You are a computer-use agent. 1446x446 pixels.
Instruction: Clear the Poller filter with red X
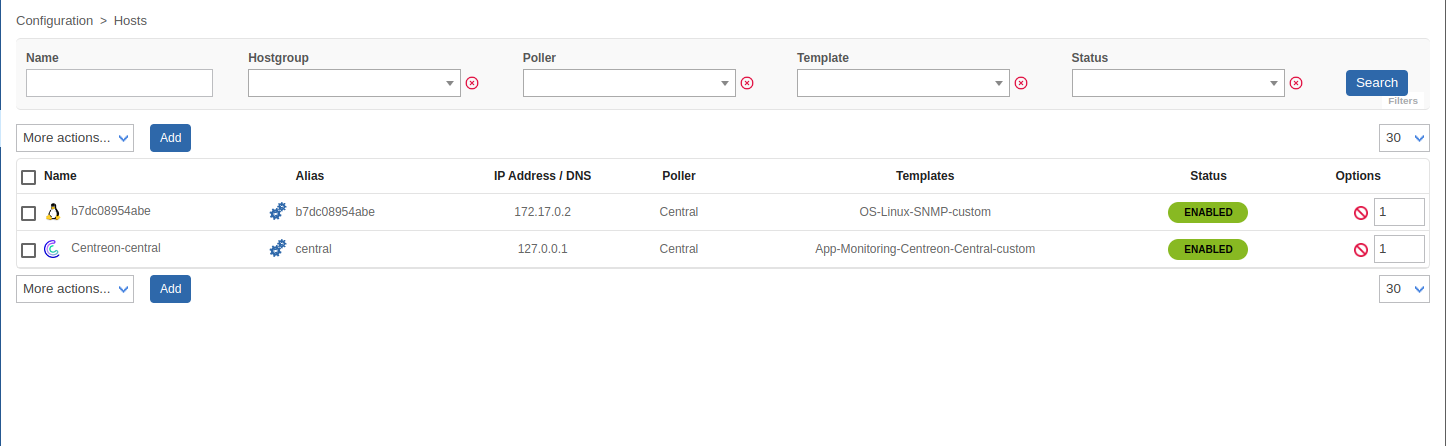[x=746, y=83]
